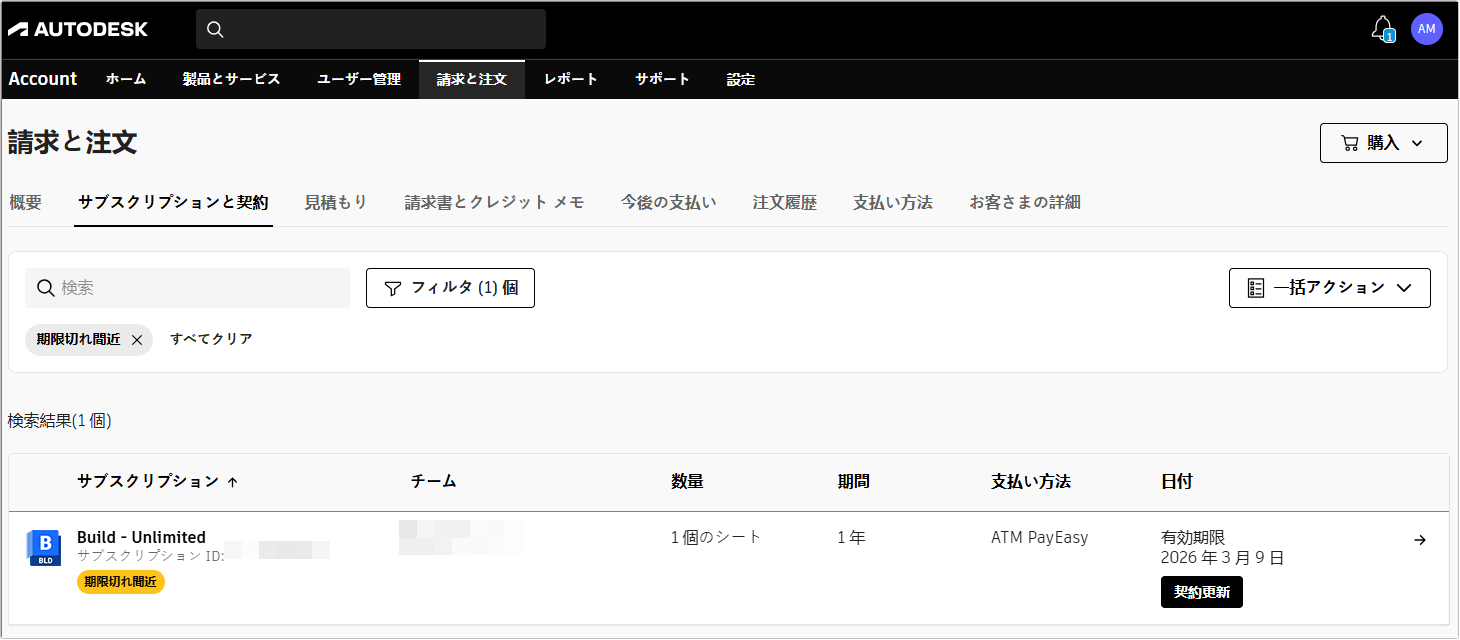
Task: Open 設定 menu
Action: [x=741, y=79]
